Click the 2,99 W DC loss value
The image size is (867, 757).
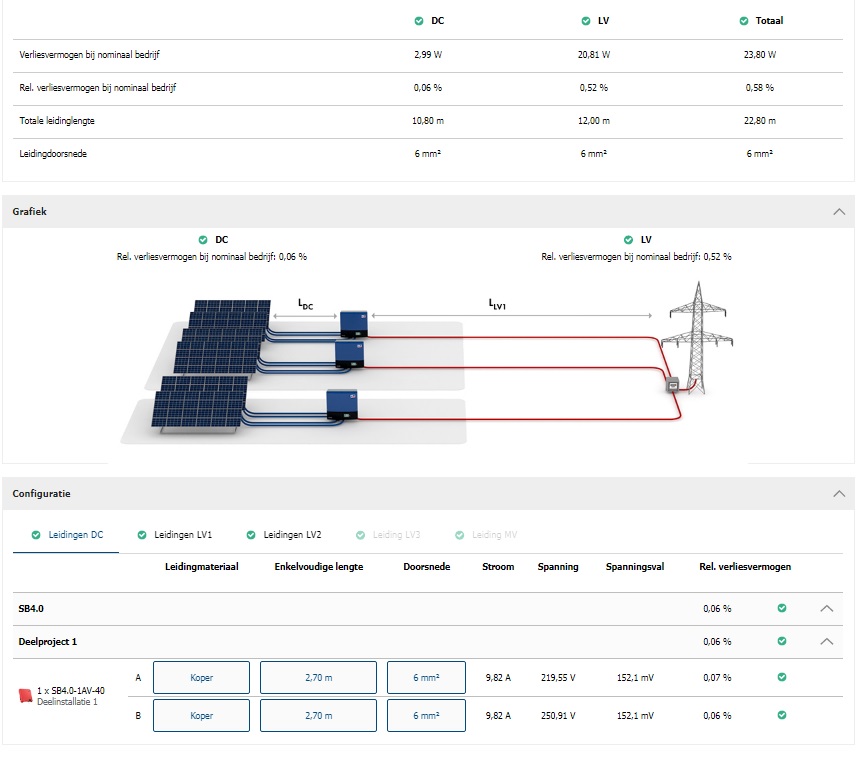[428, 55]
